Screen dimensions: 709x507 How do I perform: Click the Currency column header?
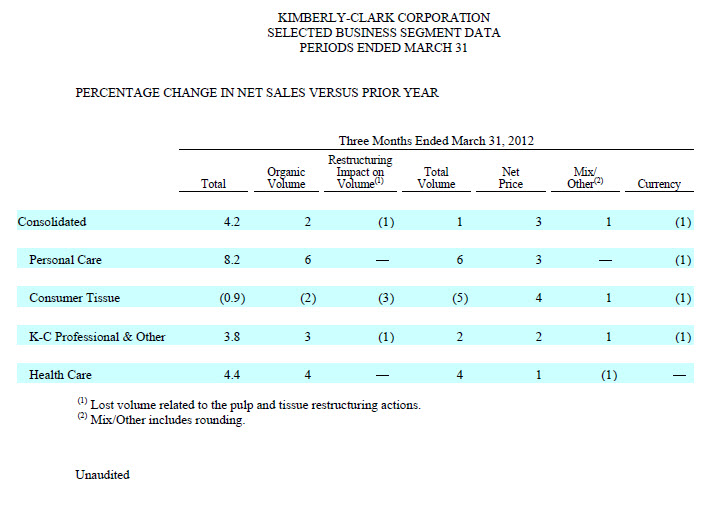point(659,184)
